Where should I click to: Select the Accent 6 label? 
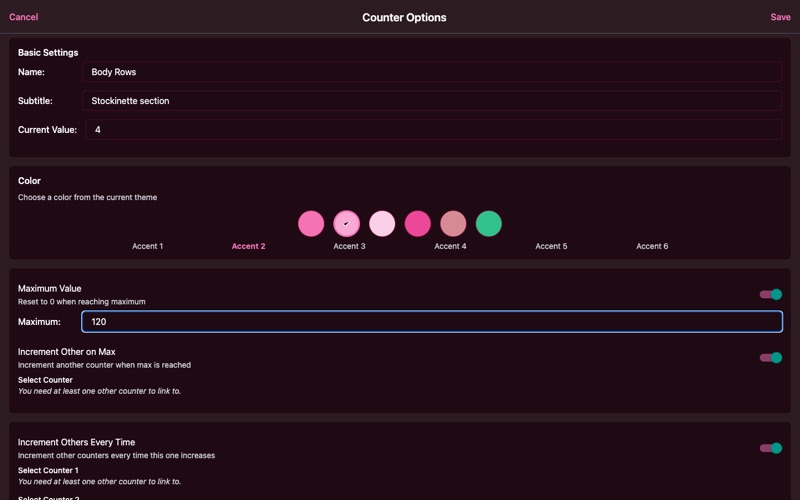click(x=652, y=246)
